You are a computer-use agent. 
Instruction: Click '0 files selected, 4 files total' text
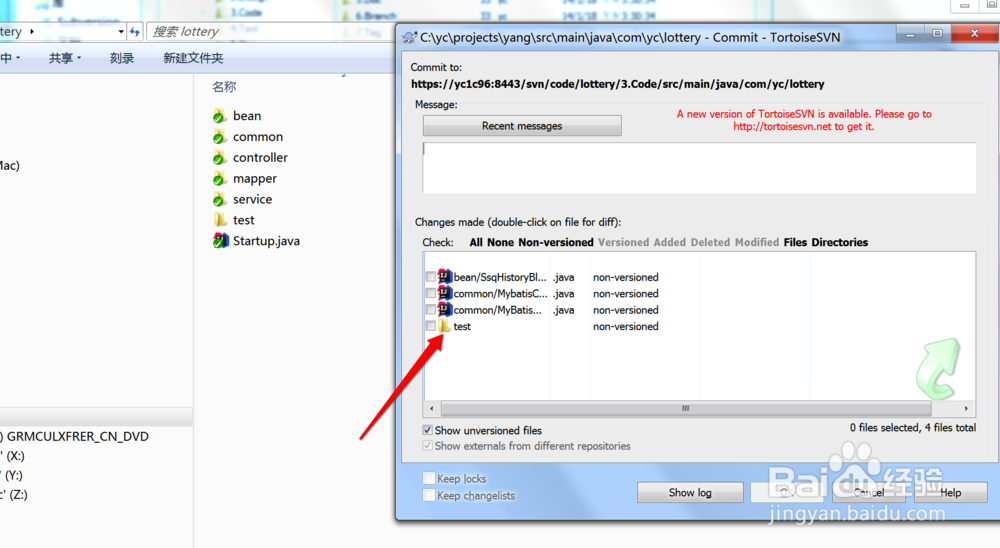tap(913, 427)
